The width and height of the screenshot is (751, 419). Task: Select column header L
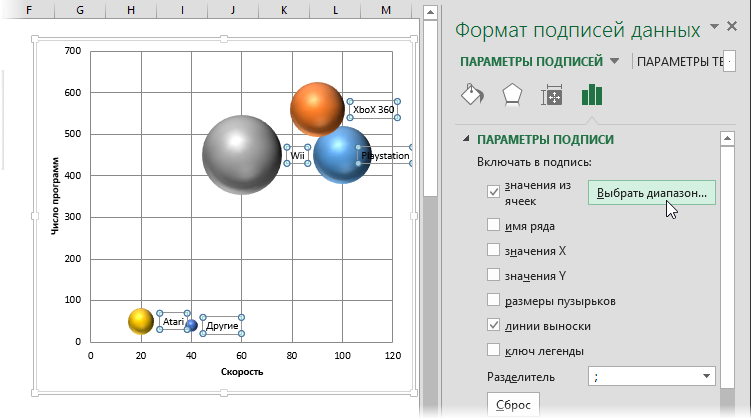point(335,10)
